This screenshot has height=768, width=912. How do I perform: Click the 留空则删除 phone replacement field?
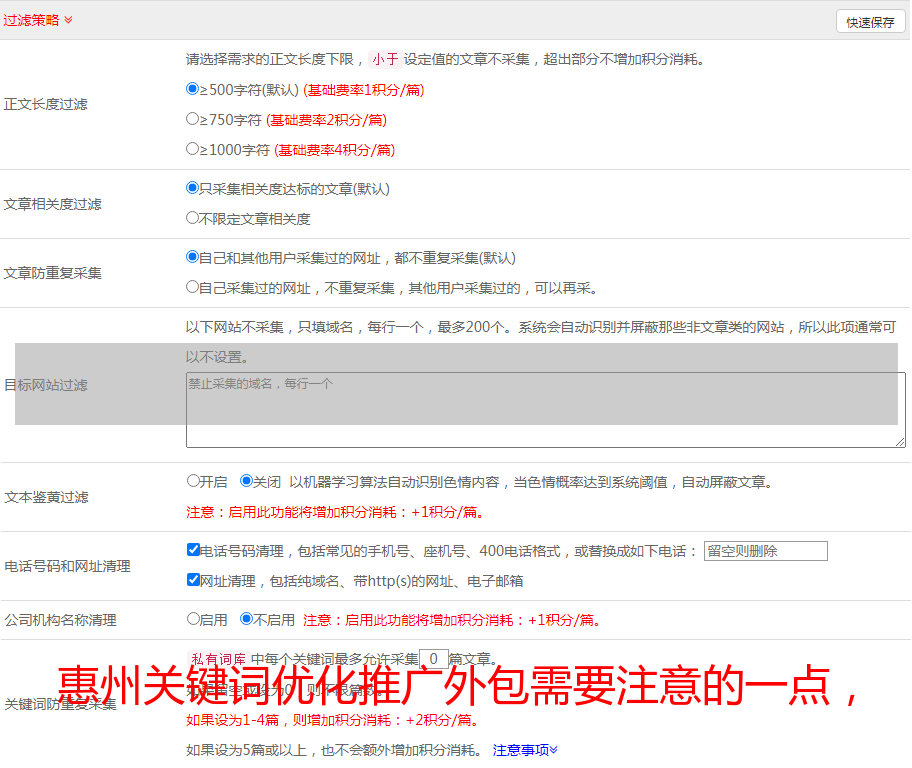[x=765, y=551]
